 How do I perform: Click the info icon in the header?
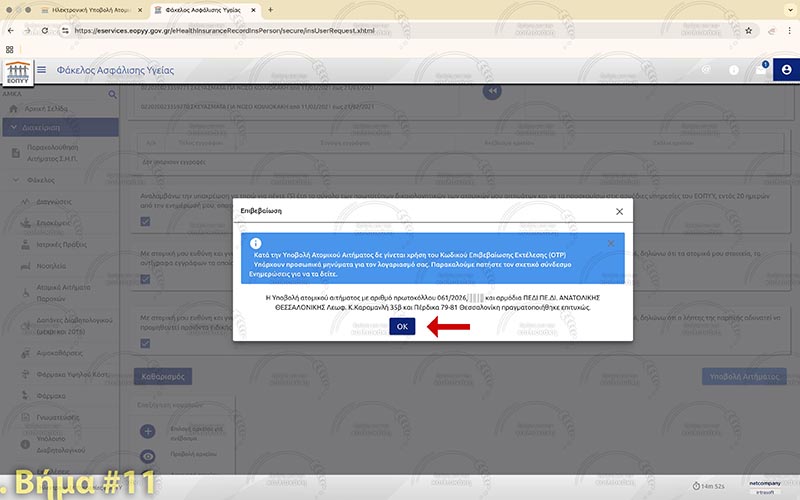coord(734,70)
